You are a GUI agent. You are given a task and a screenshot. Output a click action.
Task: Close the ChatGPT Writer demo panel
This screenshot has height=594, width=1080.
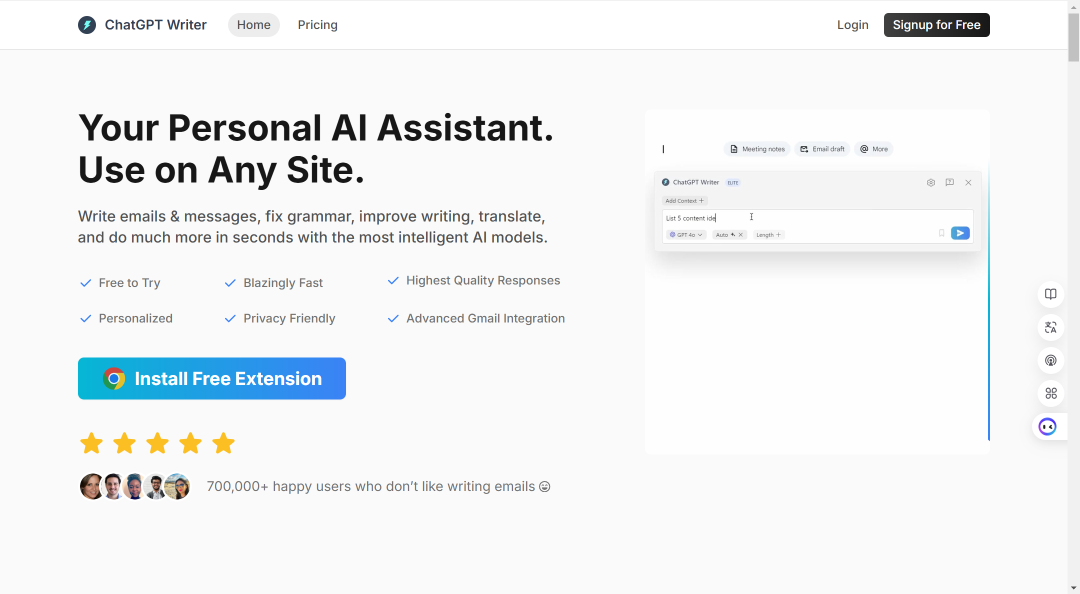tap(968, 183)
